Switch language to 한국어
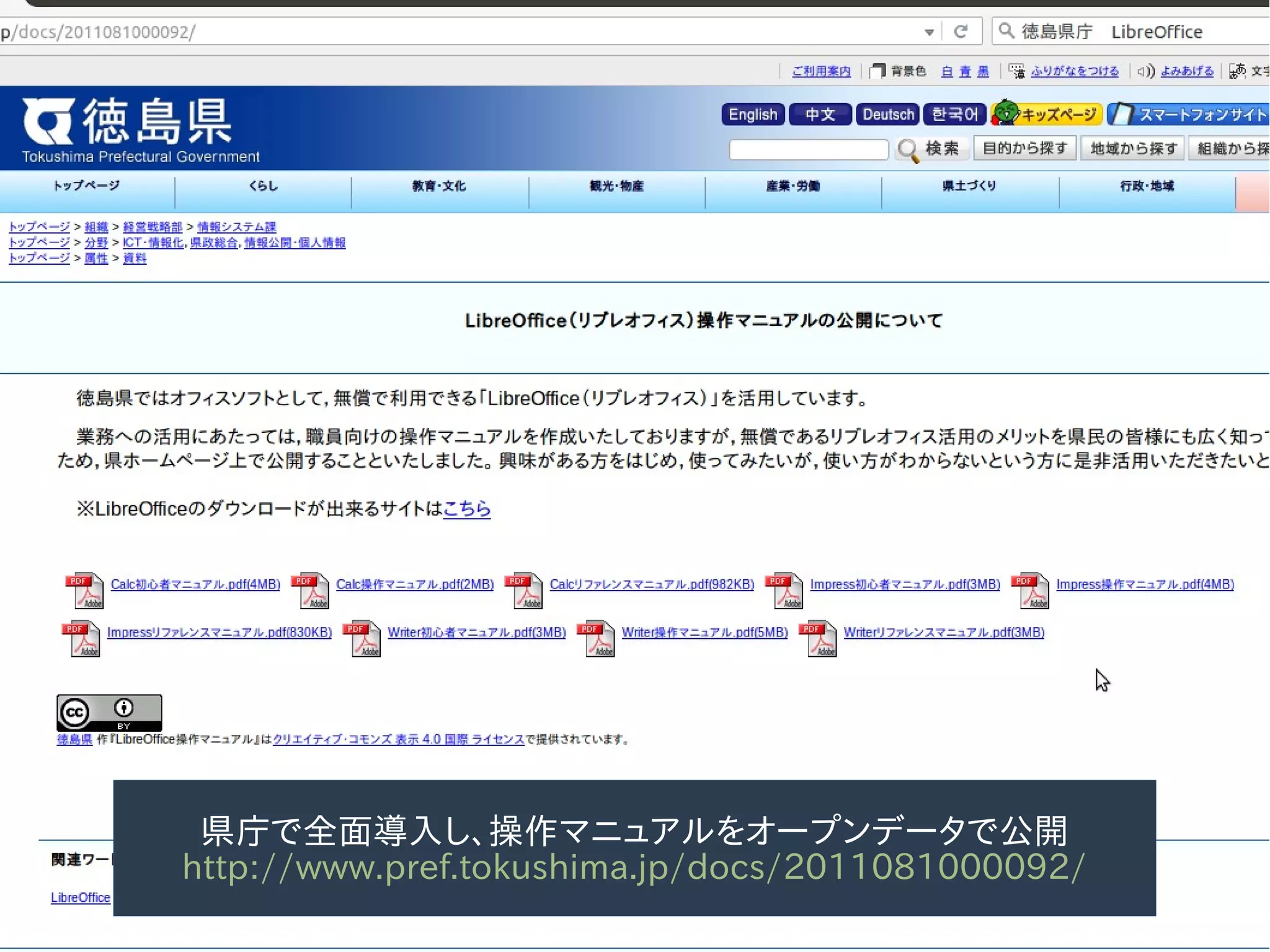1270x952 pixels. [954, 115]
